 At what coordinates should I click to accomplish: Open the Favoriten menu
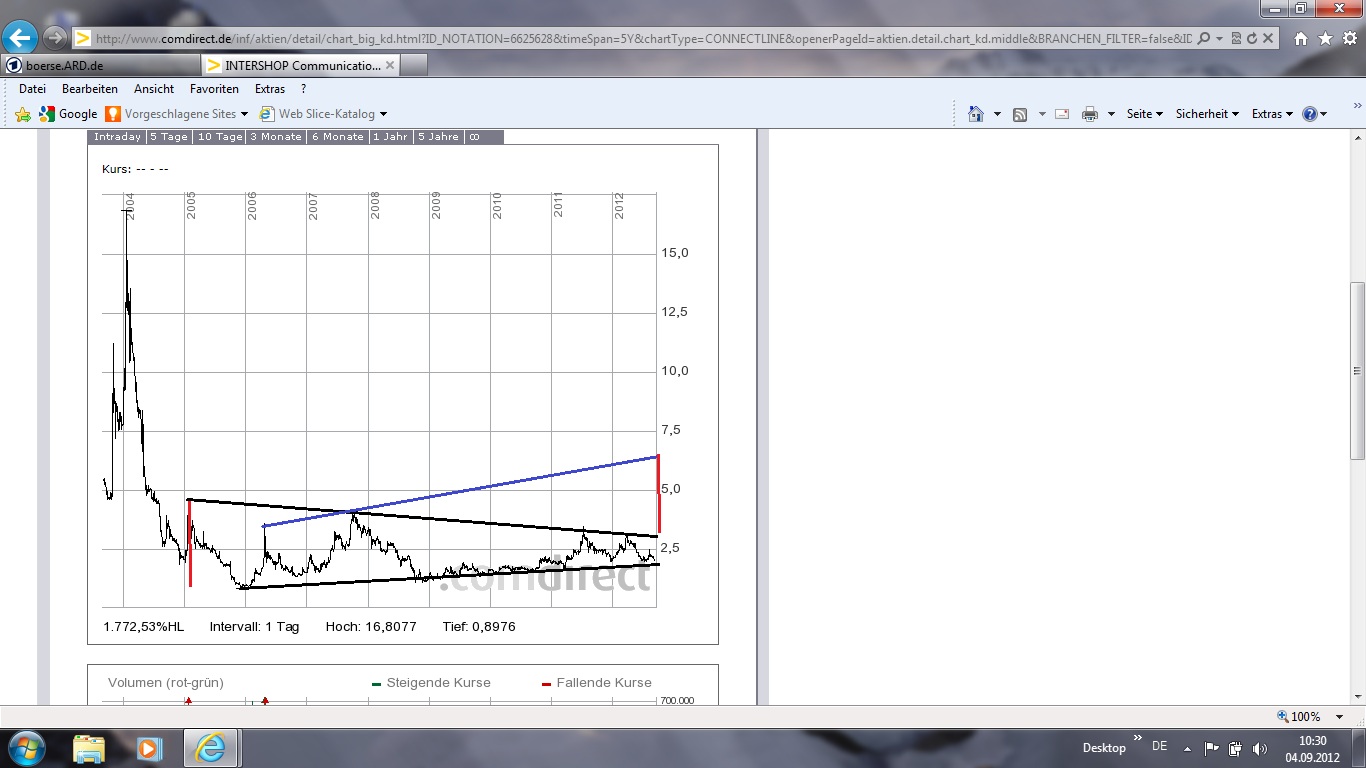(x=214, y=89)
